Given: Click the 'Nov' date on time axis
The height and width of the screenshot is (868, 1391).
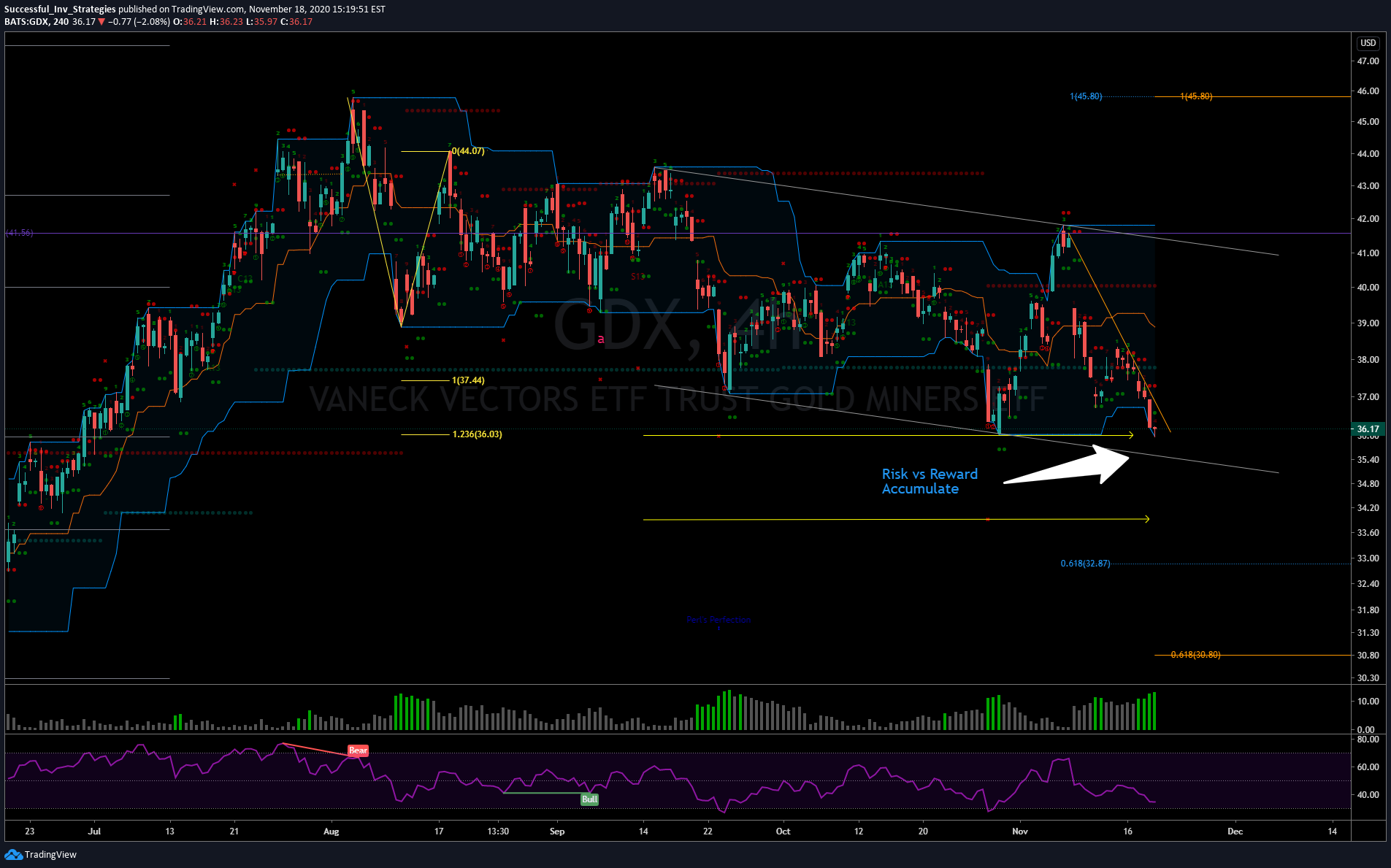Looking at the screenshot, I should (x=1020, y=831).
